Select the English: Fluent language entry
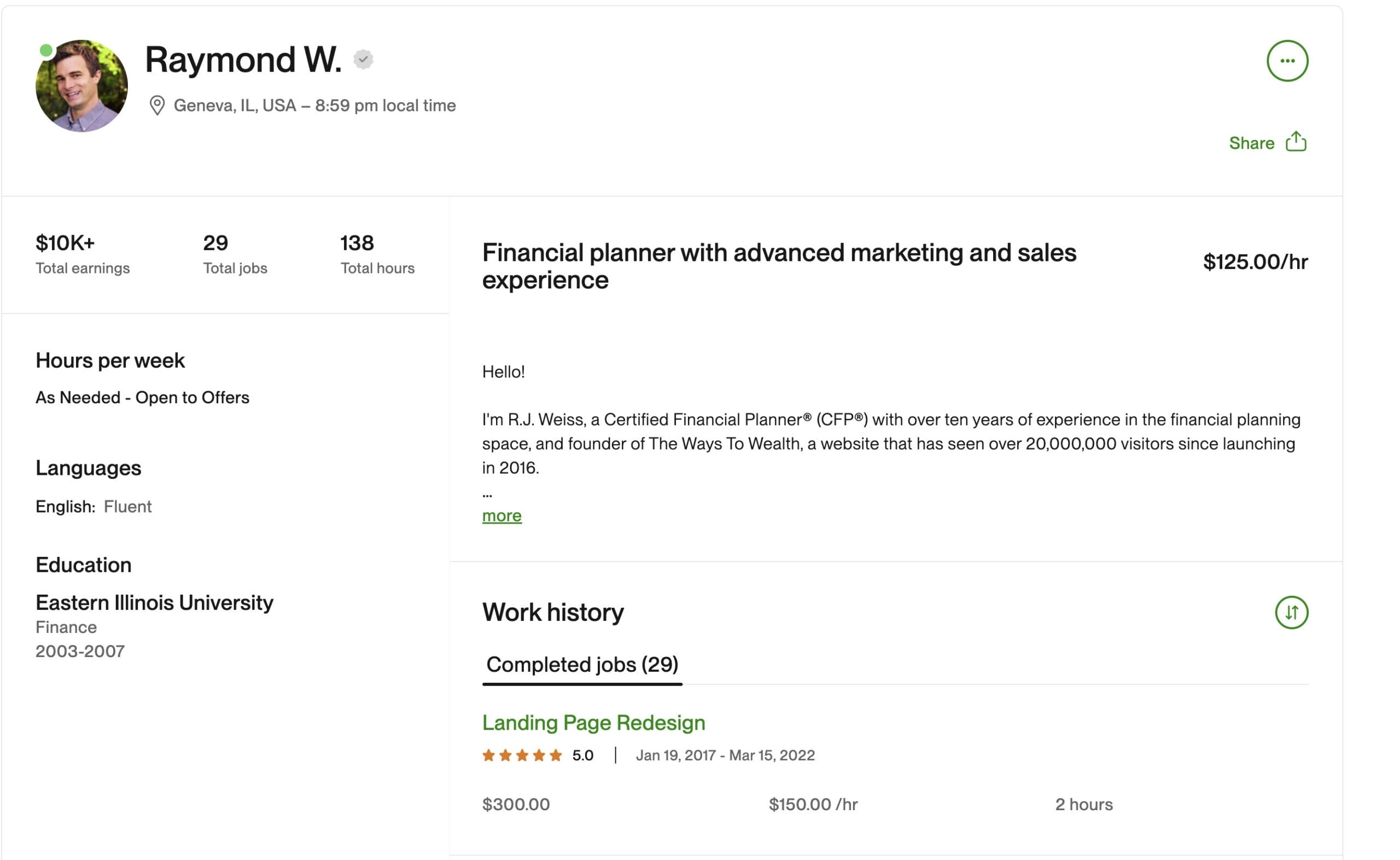Screen dimensions: 1400x860 (94, 505)
